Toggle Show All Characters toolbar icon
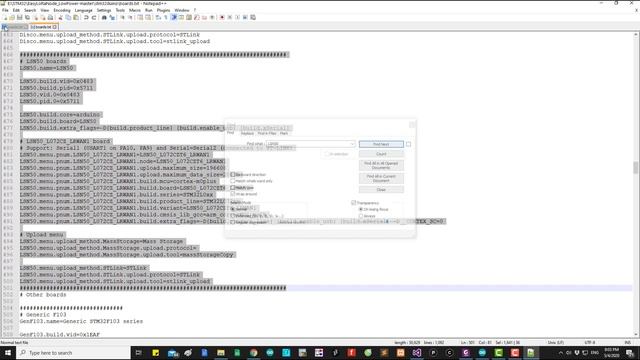640x360 pixels. (166, 18)
